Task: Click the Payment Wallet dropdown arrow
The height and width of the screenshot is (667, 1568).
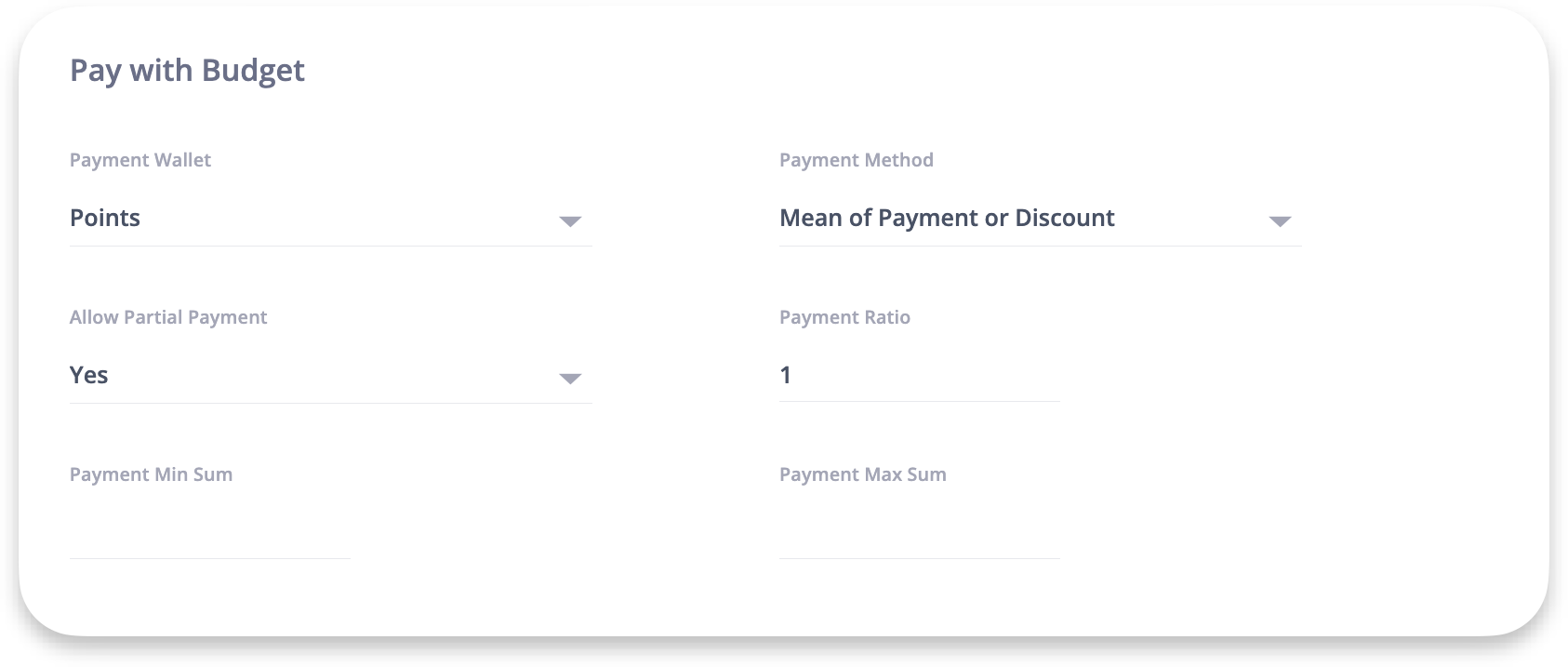Action: point(570,221)
